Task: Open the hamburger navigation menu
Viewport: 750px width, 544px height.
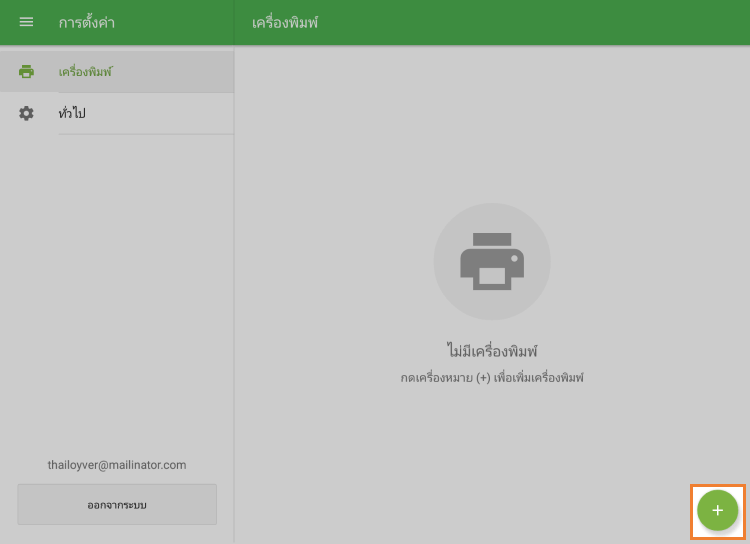Action: 26,22
